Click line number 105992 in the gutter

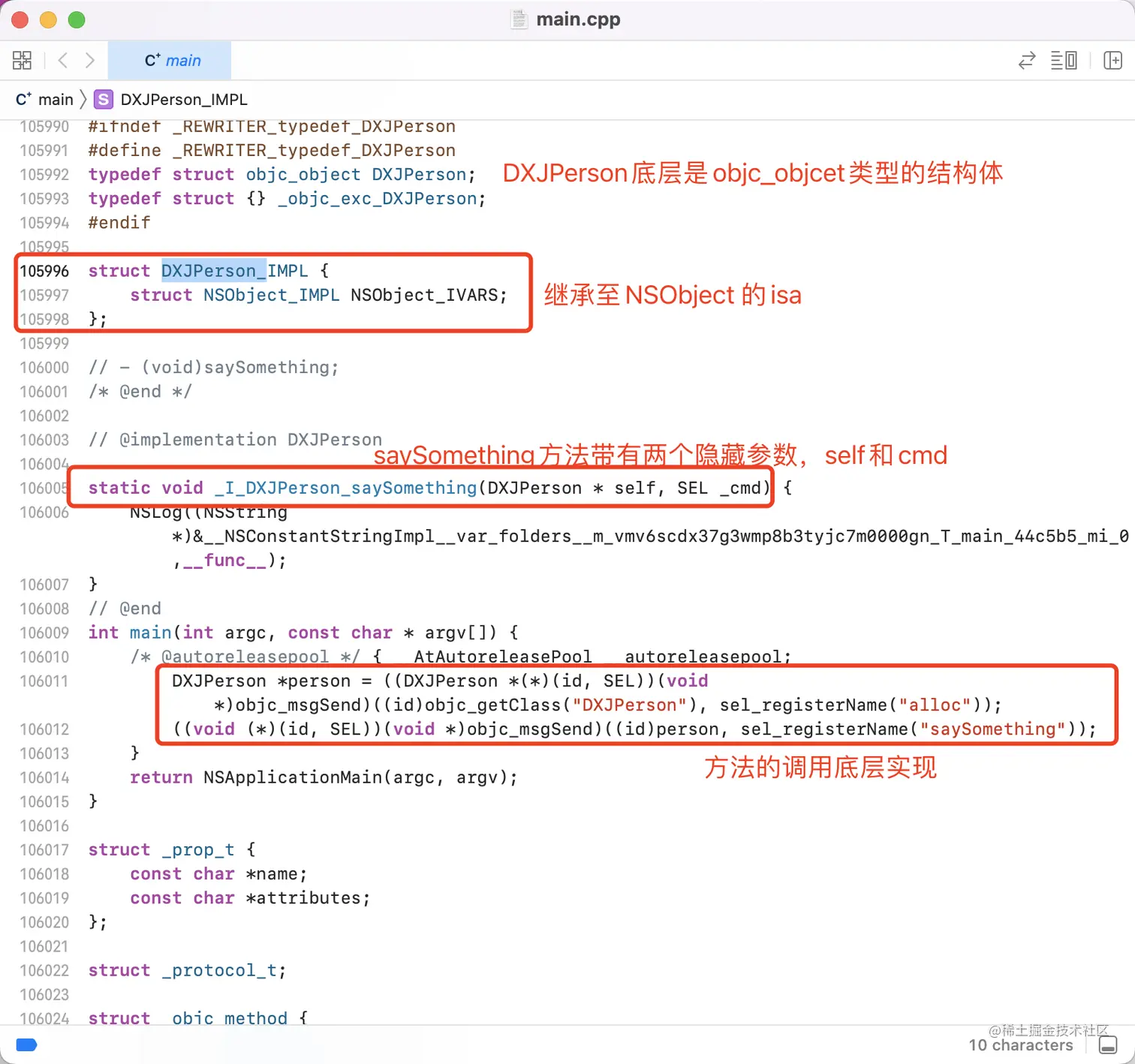point(44,174)
